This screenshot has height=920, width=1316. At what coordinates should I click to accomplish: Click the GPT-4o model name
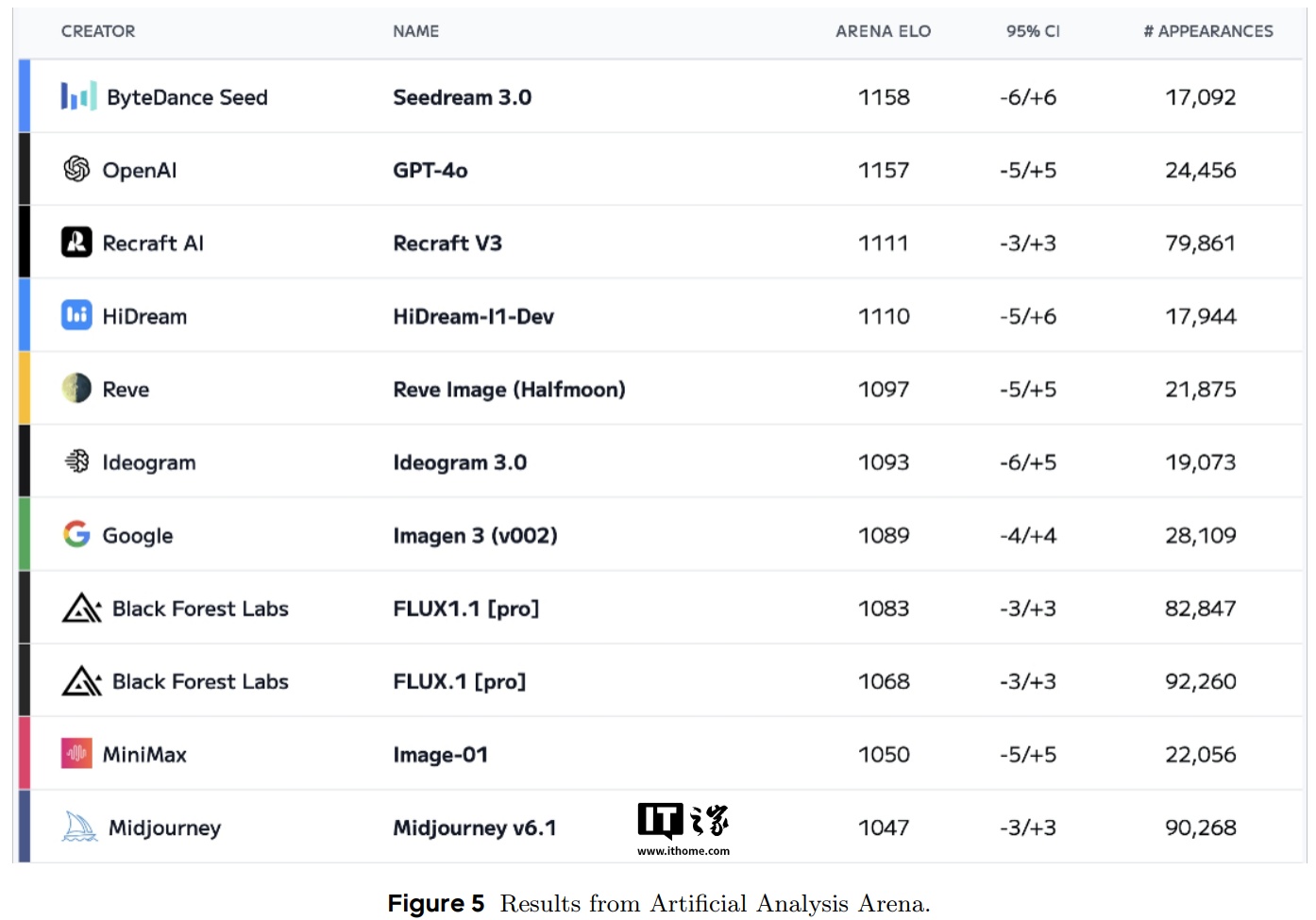pos(430,171)
